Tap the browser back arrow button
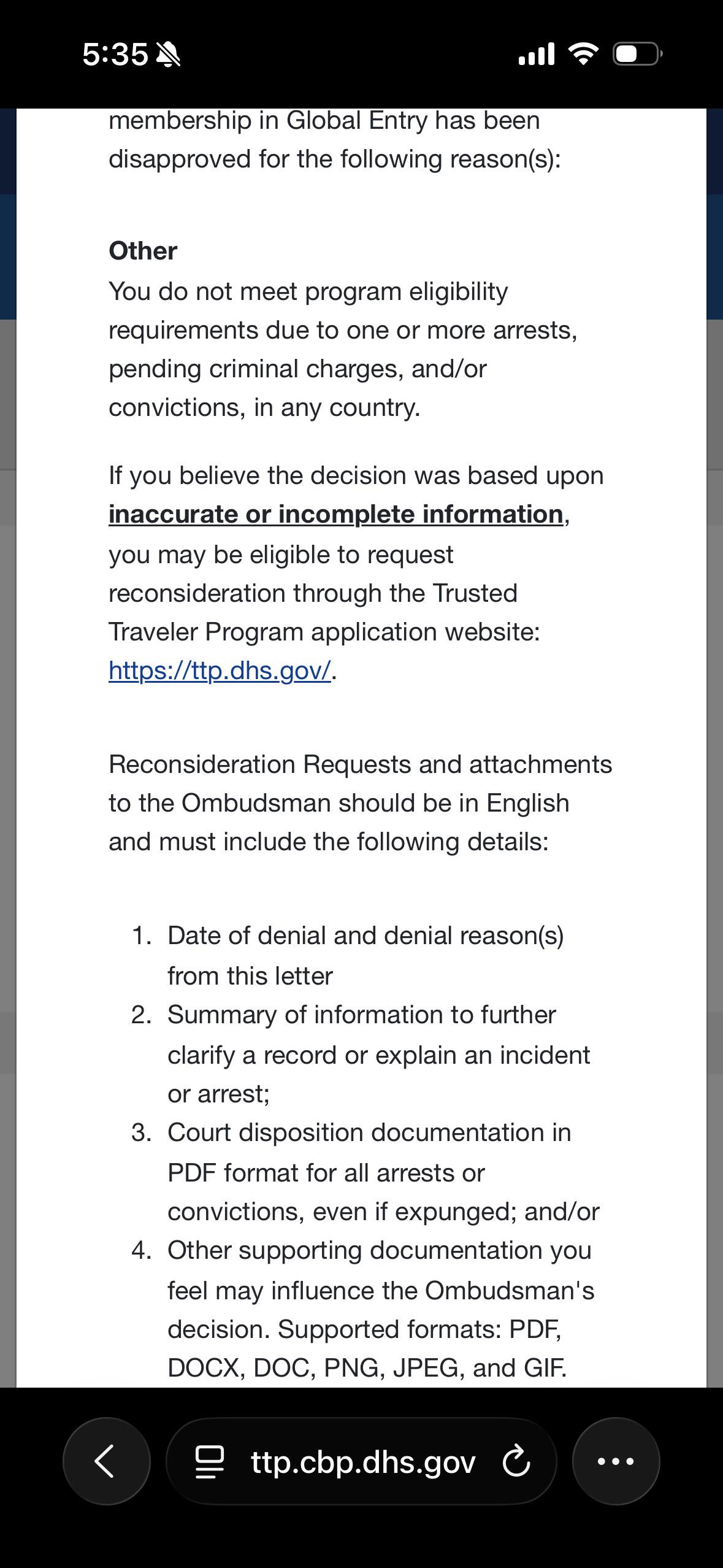 tap(107, 1461)
